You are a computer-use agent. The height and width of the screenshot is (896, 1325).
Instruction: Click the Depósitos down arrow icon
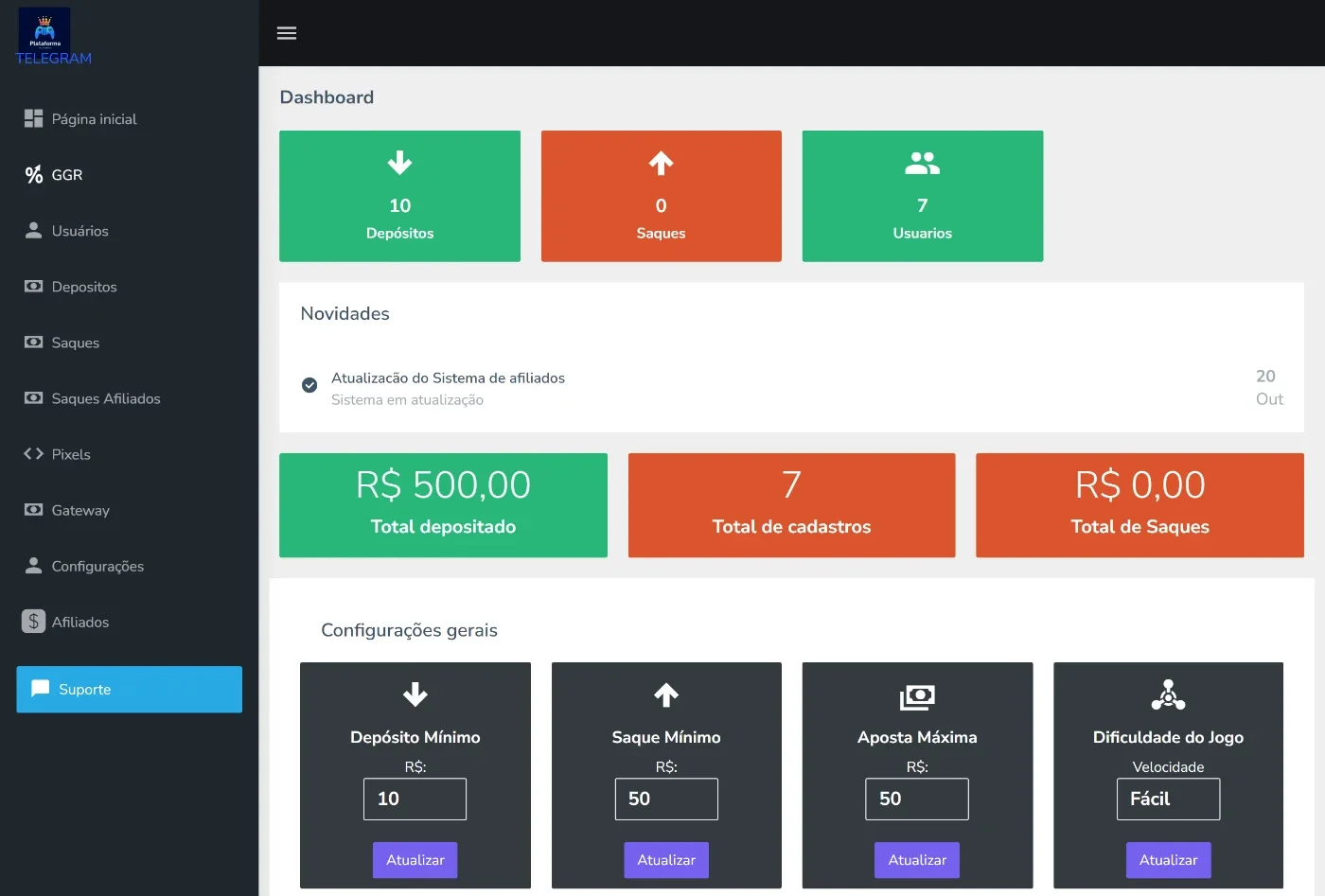pyautogui.click(x=399, y=163)
